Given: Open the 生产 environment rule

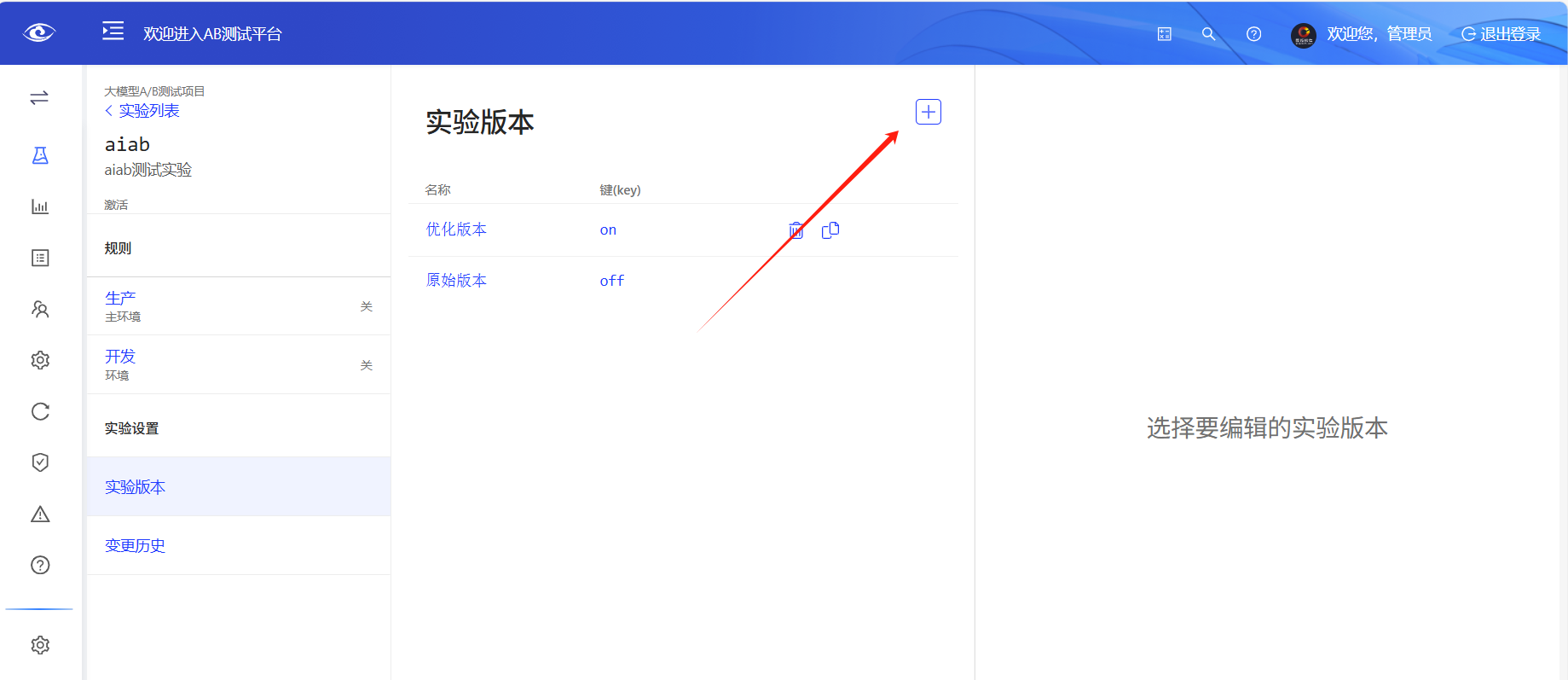Looking at the screenshot, I should tap(120, 299).
